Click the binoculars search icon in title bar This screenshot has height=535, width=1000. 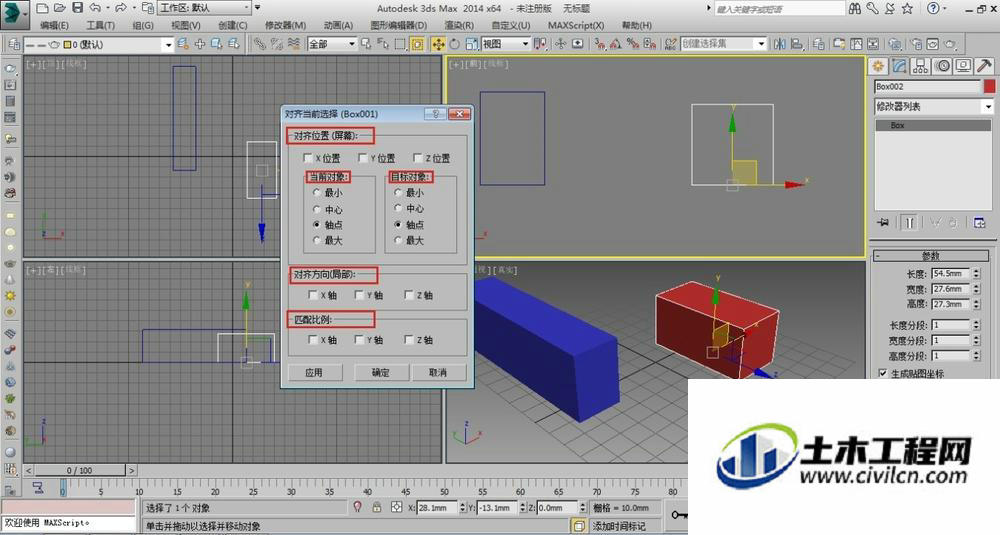click(855, 8)
